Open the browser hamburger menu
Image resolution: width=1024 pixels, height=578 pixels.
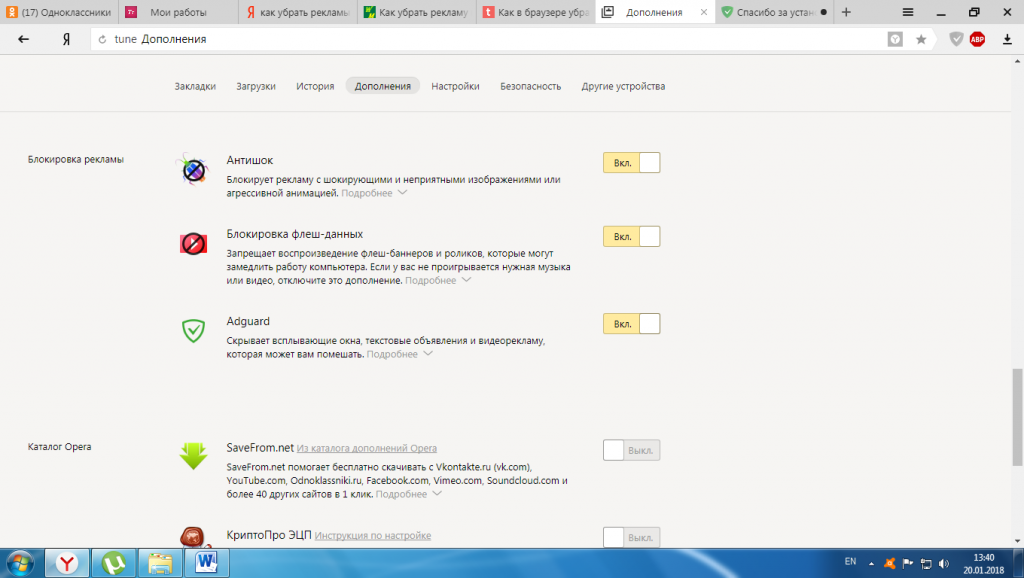[908, 12]
